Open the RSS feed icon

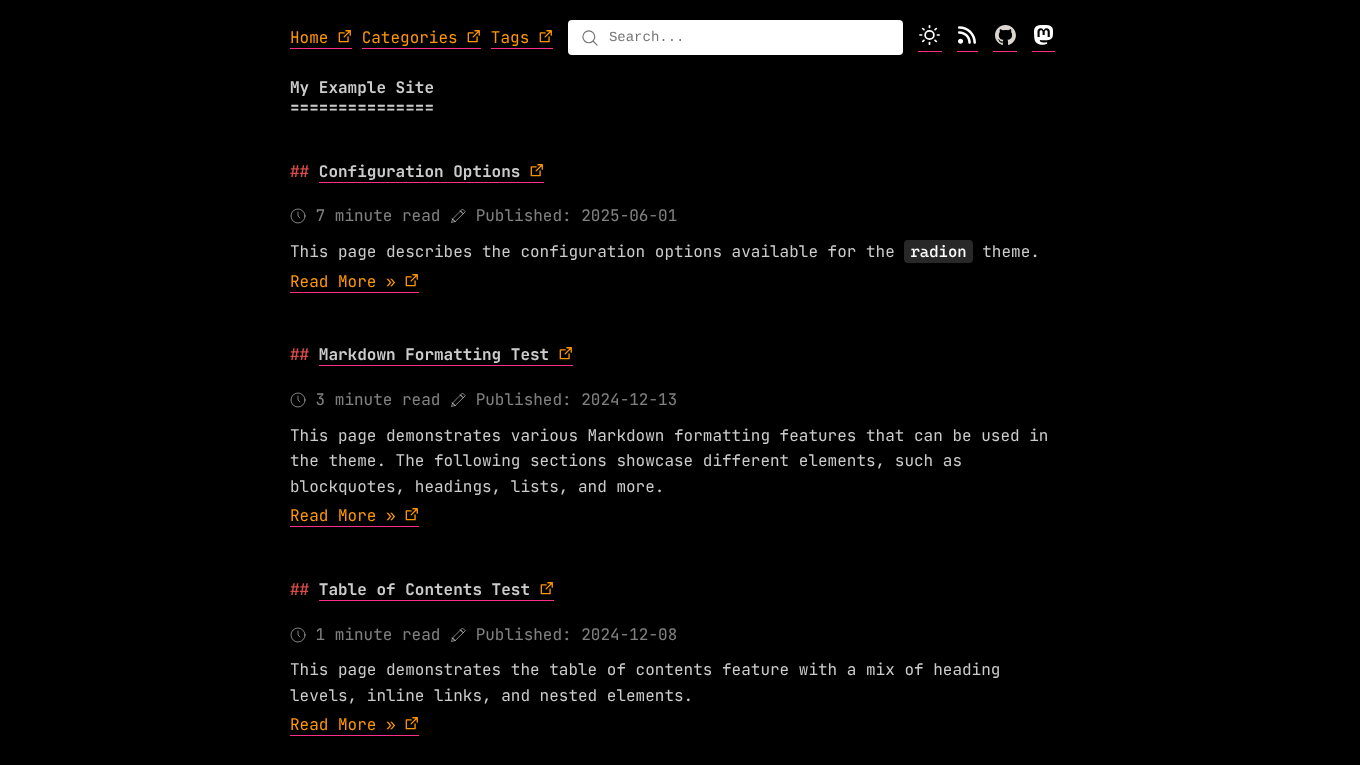tap(967, 36)
